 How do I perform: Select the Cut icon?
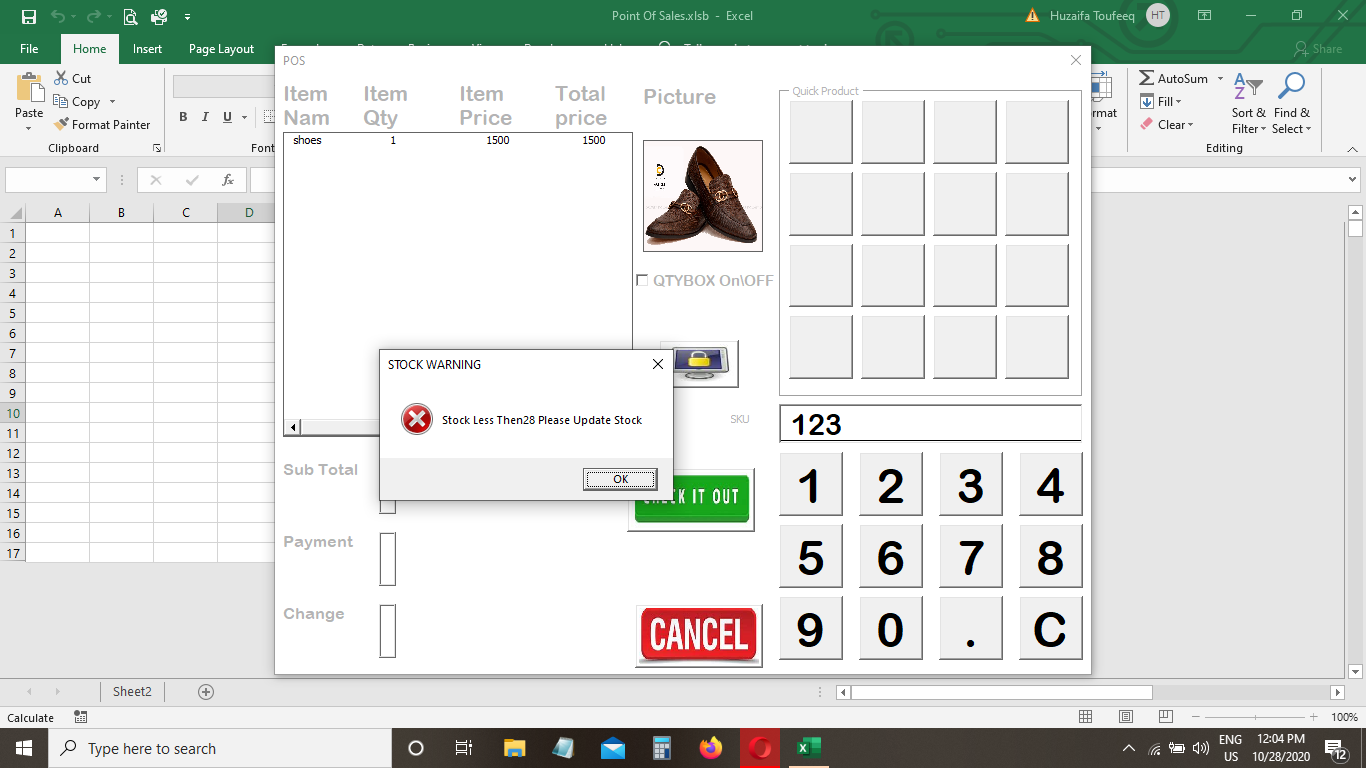pyautogui.click(x=63, y=78)
